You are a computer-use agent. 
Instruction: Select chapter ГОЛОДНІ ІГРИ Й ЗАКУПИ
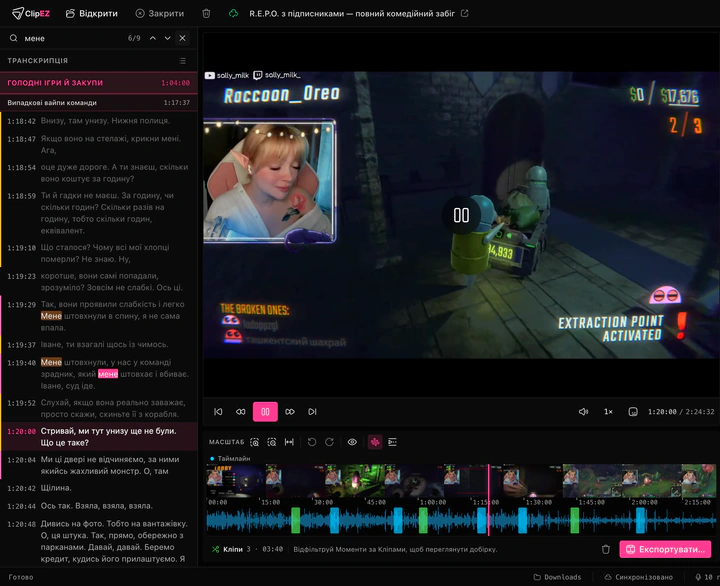(x=99, y=83)
